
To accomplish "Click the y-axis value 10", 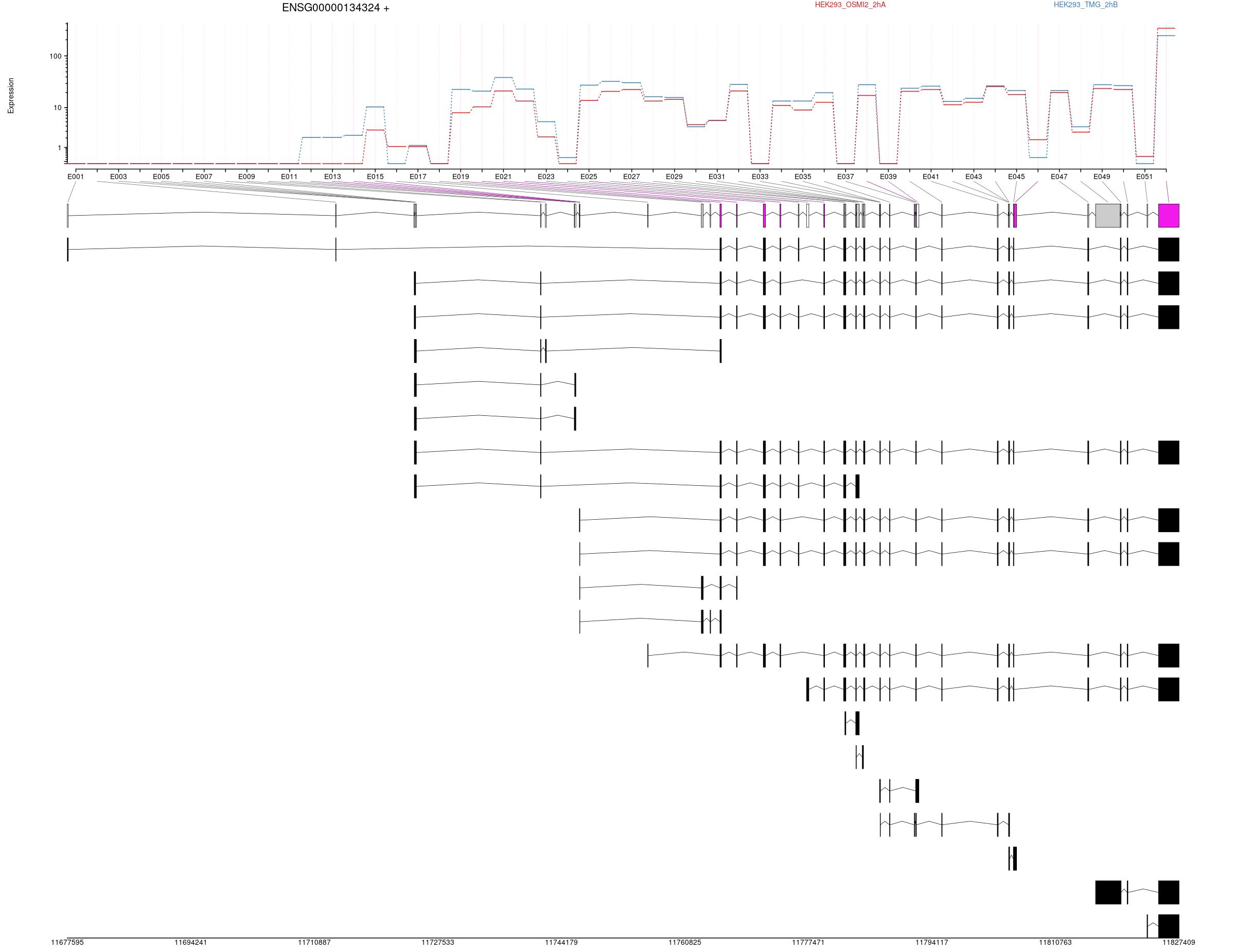I will [58, 108].
